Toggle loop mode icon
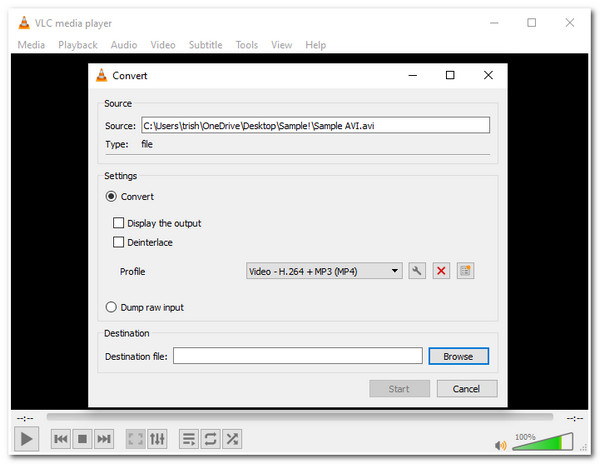 (x=210, y=439)
